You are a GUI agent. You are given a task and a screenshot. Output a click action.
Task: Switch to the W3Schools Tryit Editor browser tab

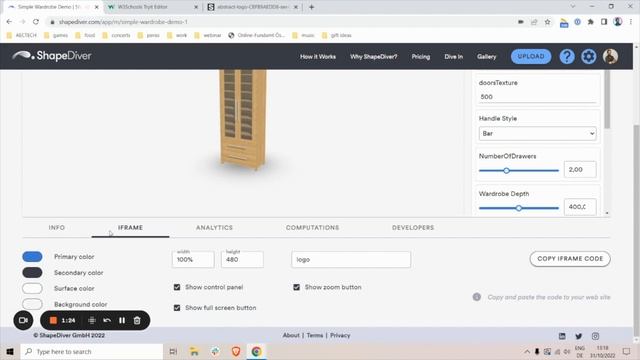pyautogui.click(x=152, y=7)
